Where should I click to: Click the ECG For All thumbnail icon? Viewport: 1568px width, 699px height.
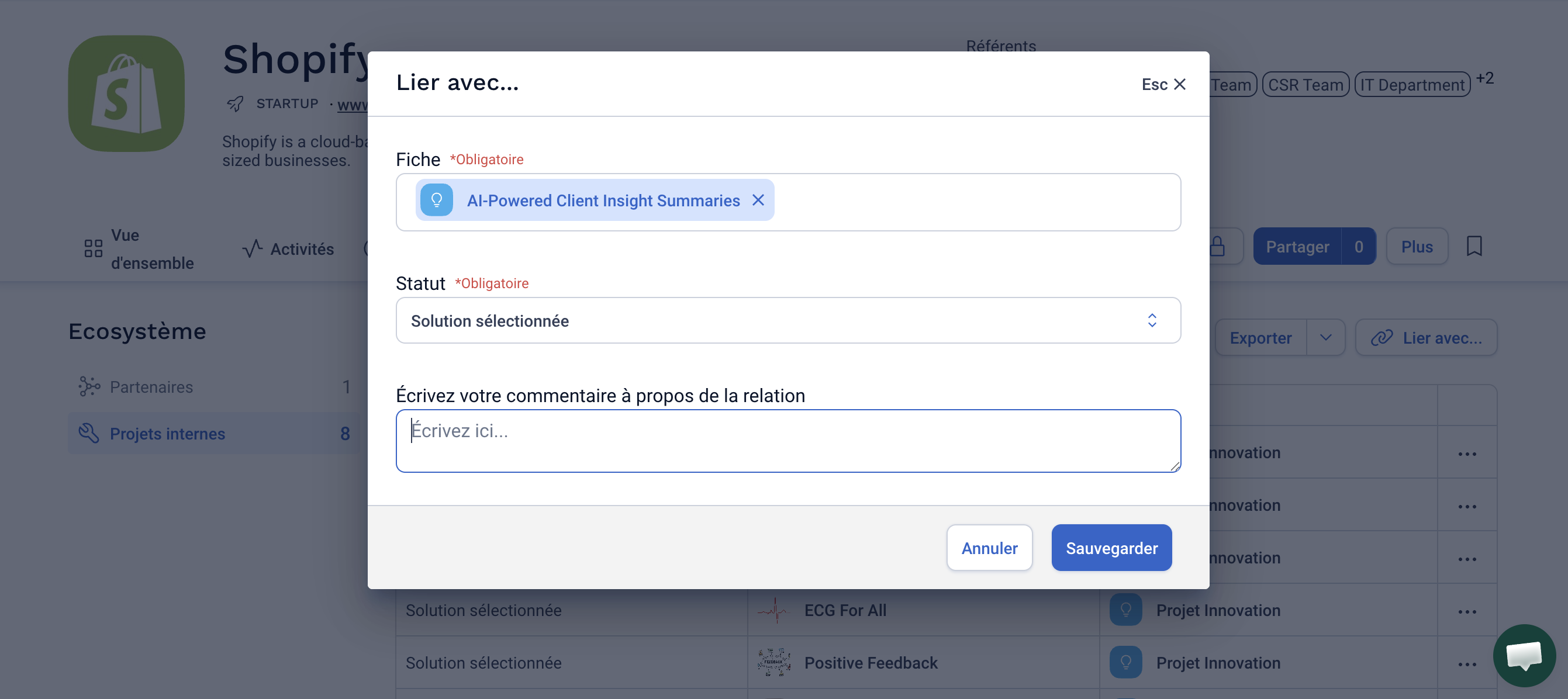click(x=773, y=610)
